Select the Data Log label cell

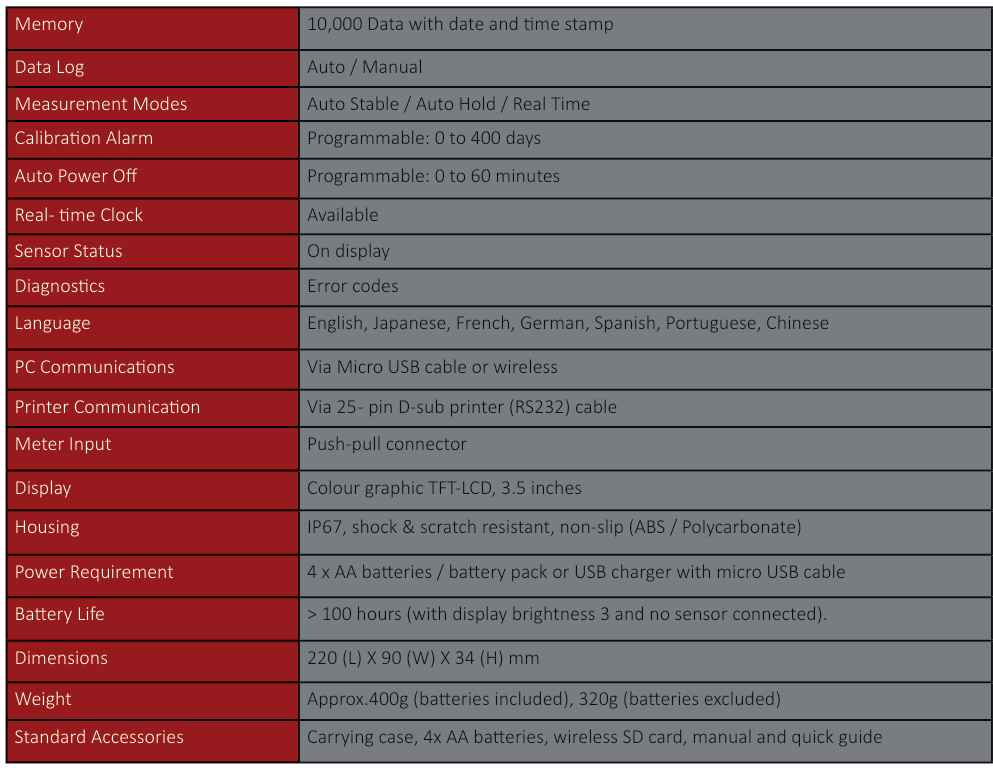coord(49,68)
